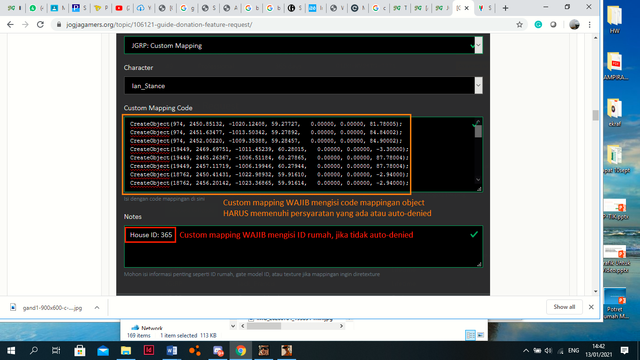Open the Discord taskbar icon

[x=218, y=351]
